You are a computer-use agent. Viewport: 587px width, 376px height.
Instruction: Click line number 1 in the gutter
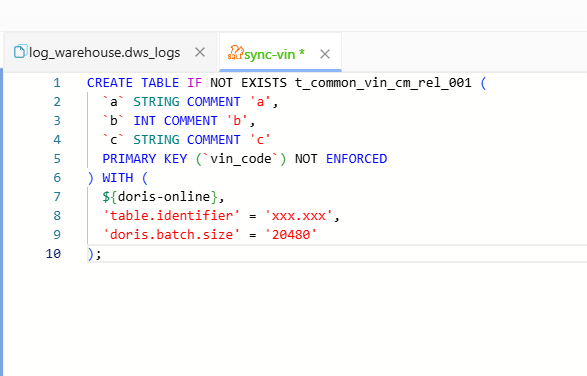click(57, 83)
